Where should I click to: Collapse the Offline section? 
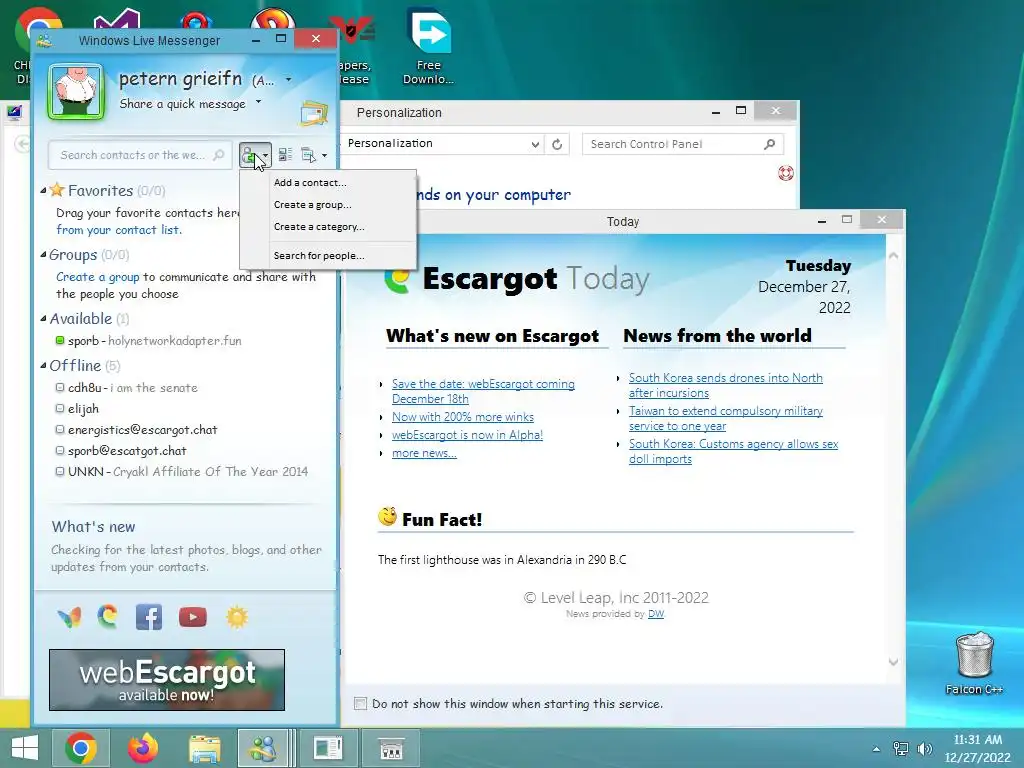43,366
